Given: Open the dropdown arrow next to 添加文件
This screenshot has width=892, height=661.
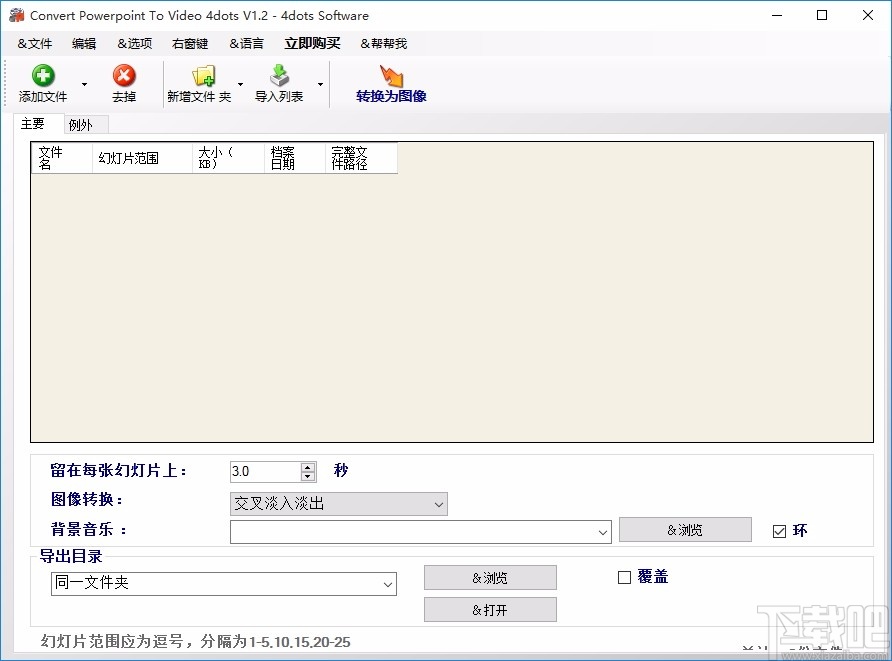Looking at the screenshot, I should click(84, 84).
